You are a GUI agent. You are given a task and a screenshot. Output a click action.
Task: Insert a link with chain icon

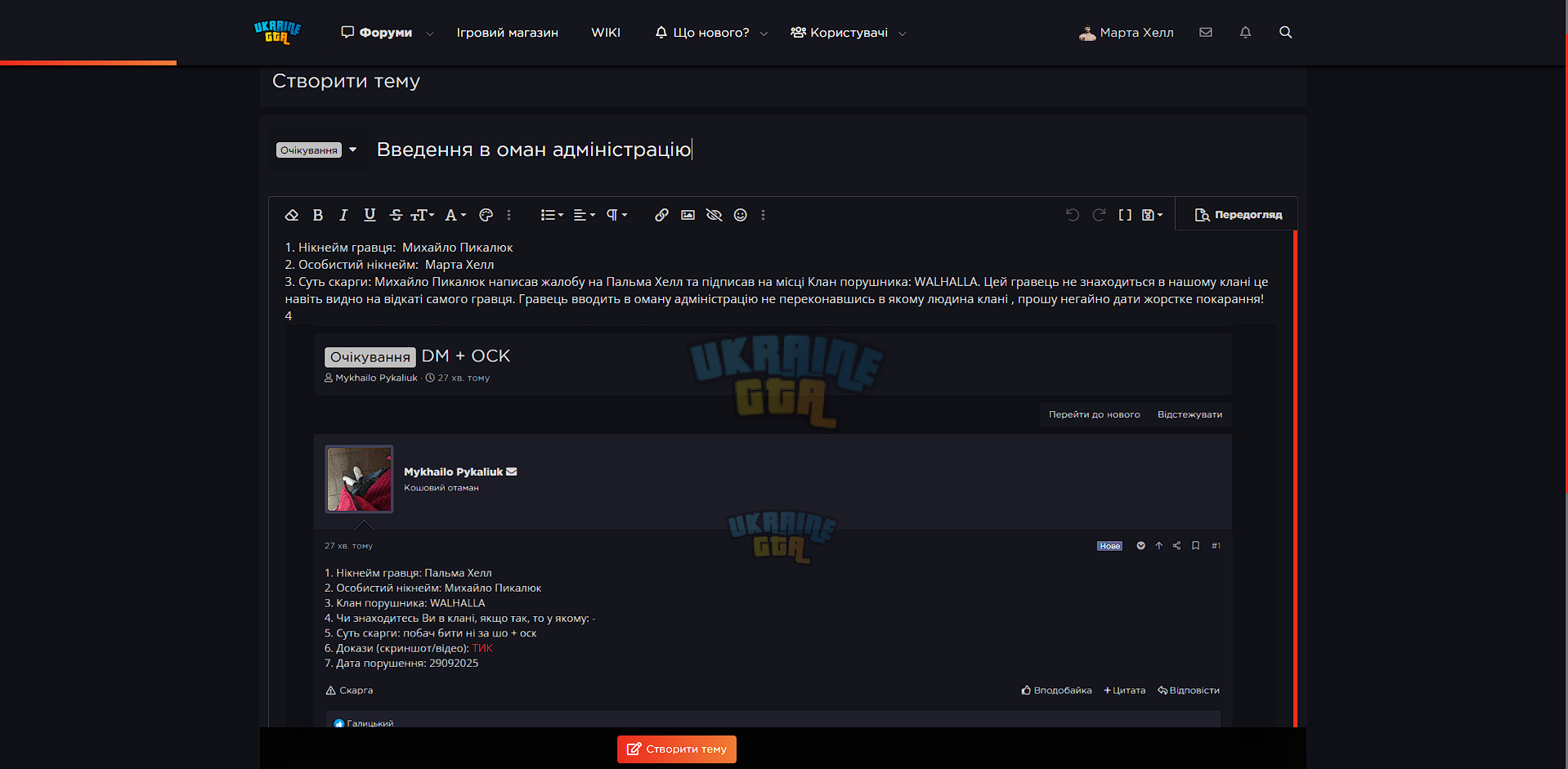661,215
